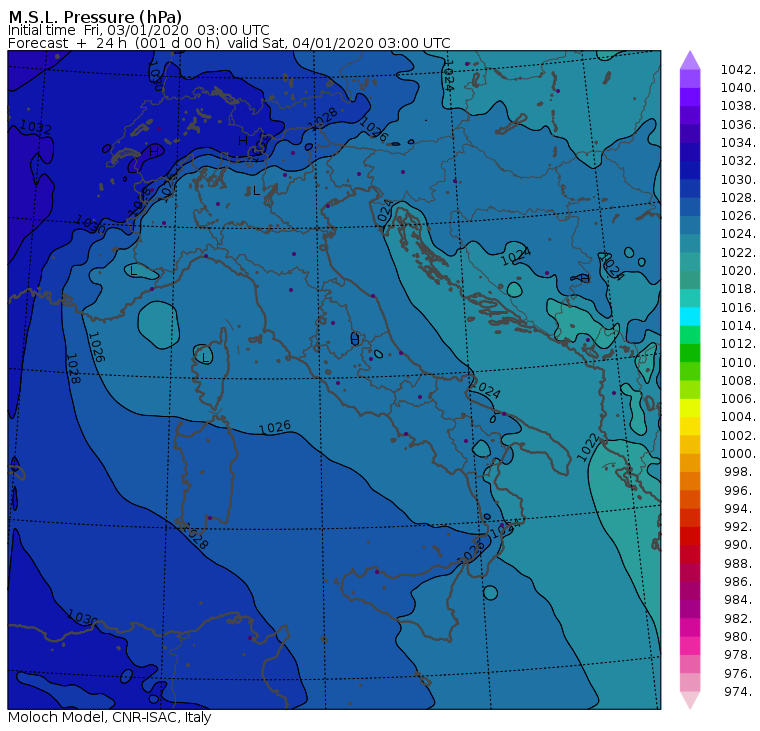Click the 1016 legend value
This screenshot has height=731, width=760.
[x=738, y=307]
